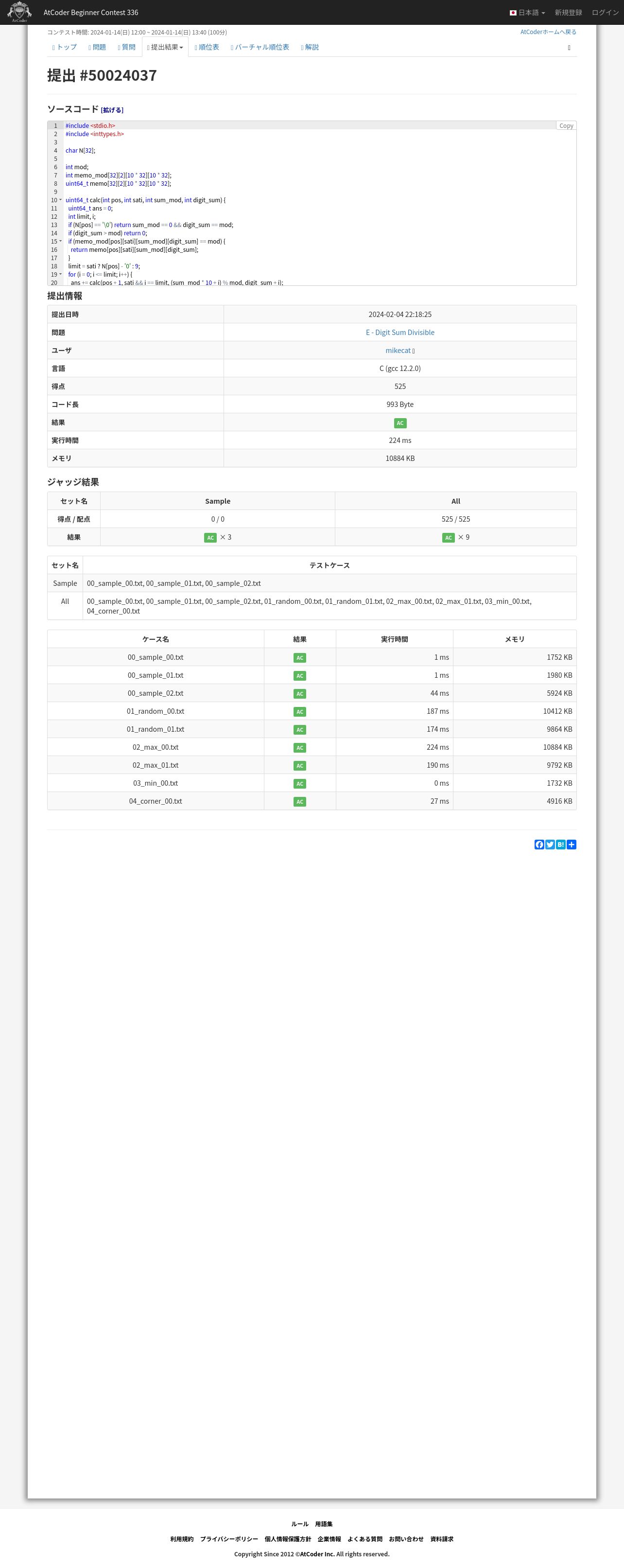Select the 2024-02-04 22:18:25 submission time
The height and width of the screenshot is (1568, 624).
[399, 315]
